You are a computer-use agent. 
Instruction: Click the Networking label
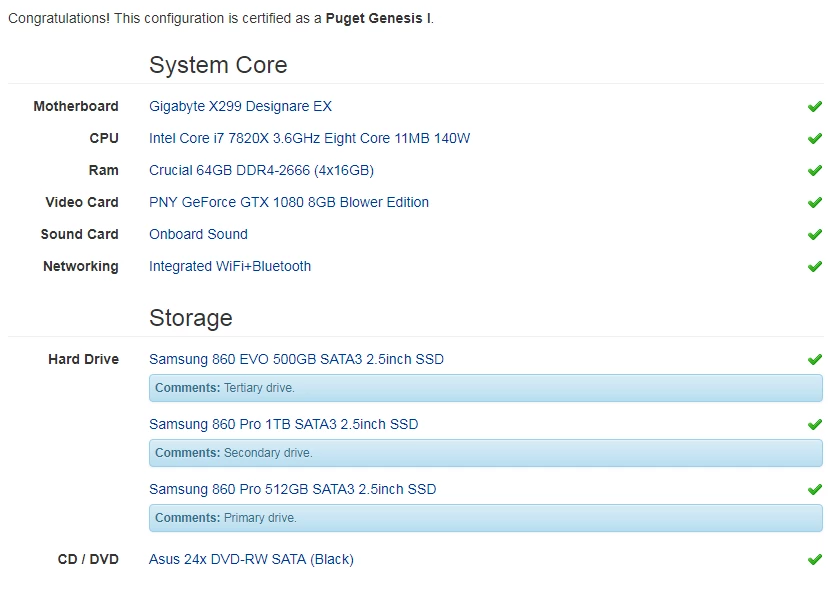click(x=81, y=266)
